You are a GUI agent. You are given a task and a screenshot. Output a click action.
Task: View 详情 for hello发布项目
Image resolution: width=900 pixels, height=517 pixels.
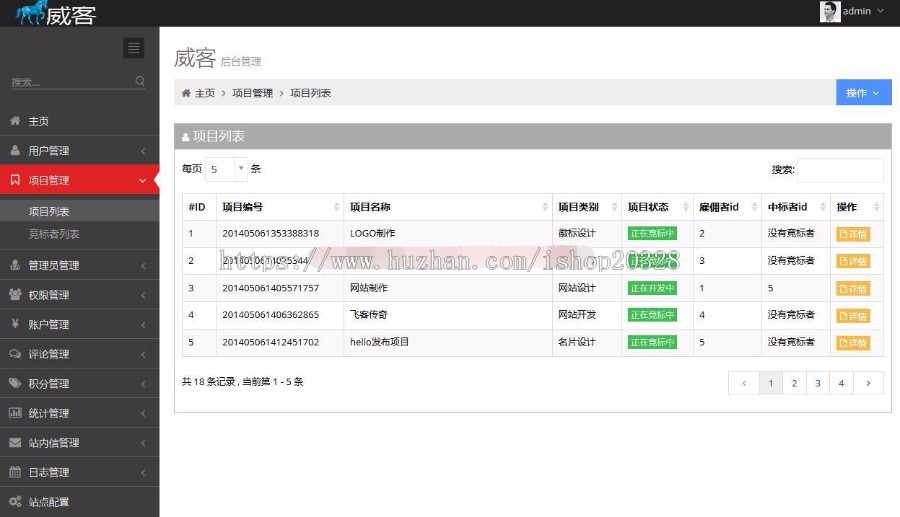click(852, 343)
